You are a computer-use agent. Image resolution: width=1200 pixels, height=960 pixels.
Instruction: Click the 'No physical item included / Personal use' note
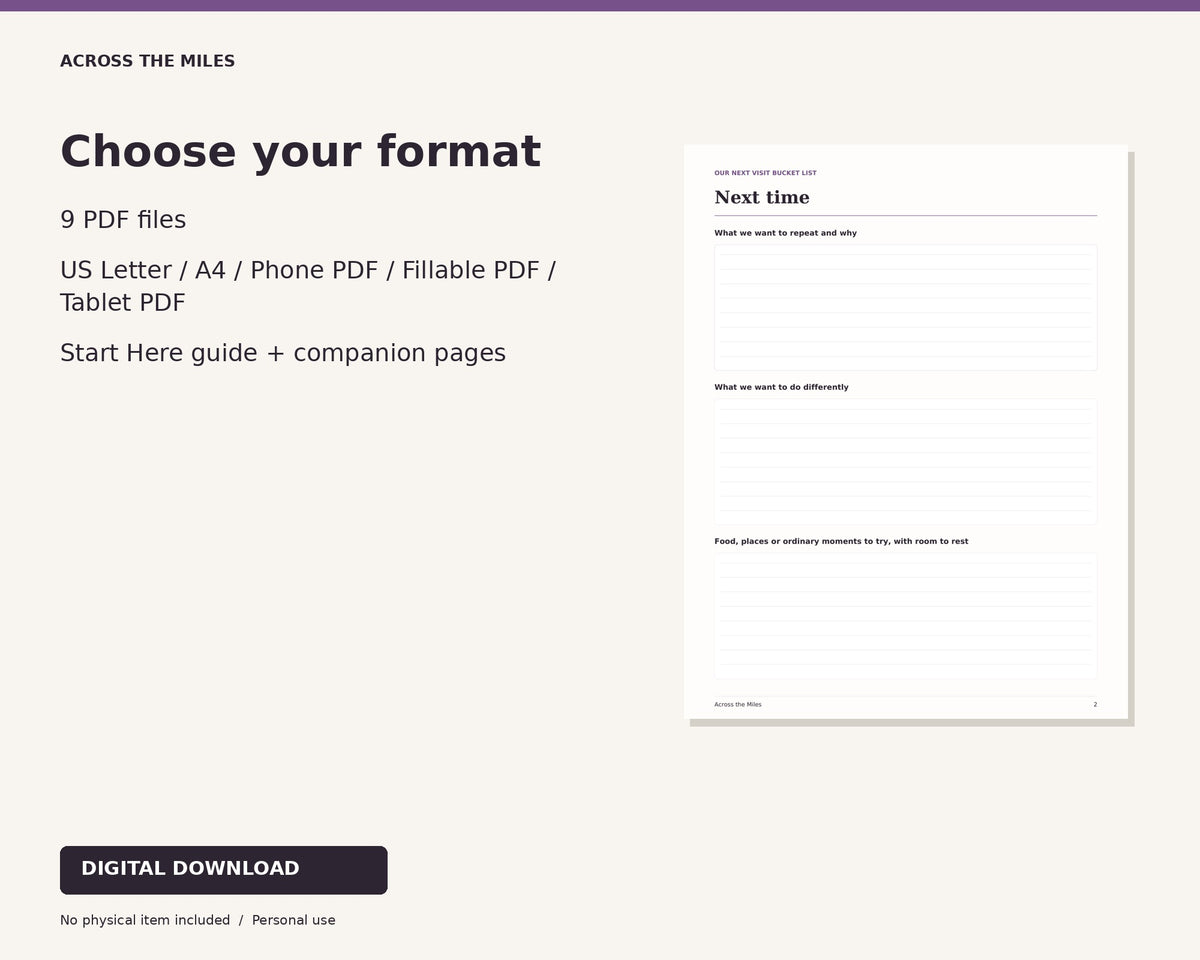[x=198, y=920]
